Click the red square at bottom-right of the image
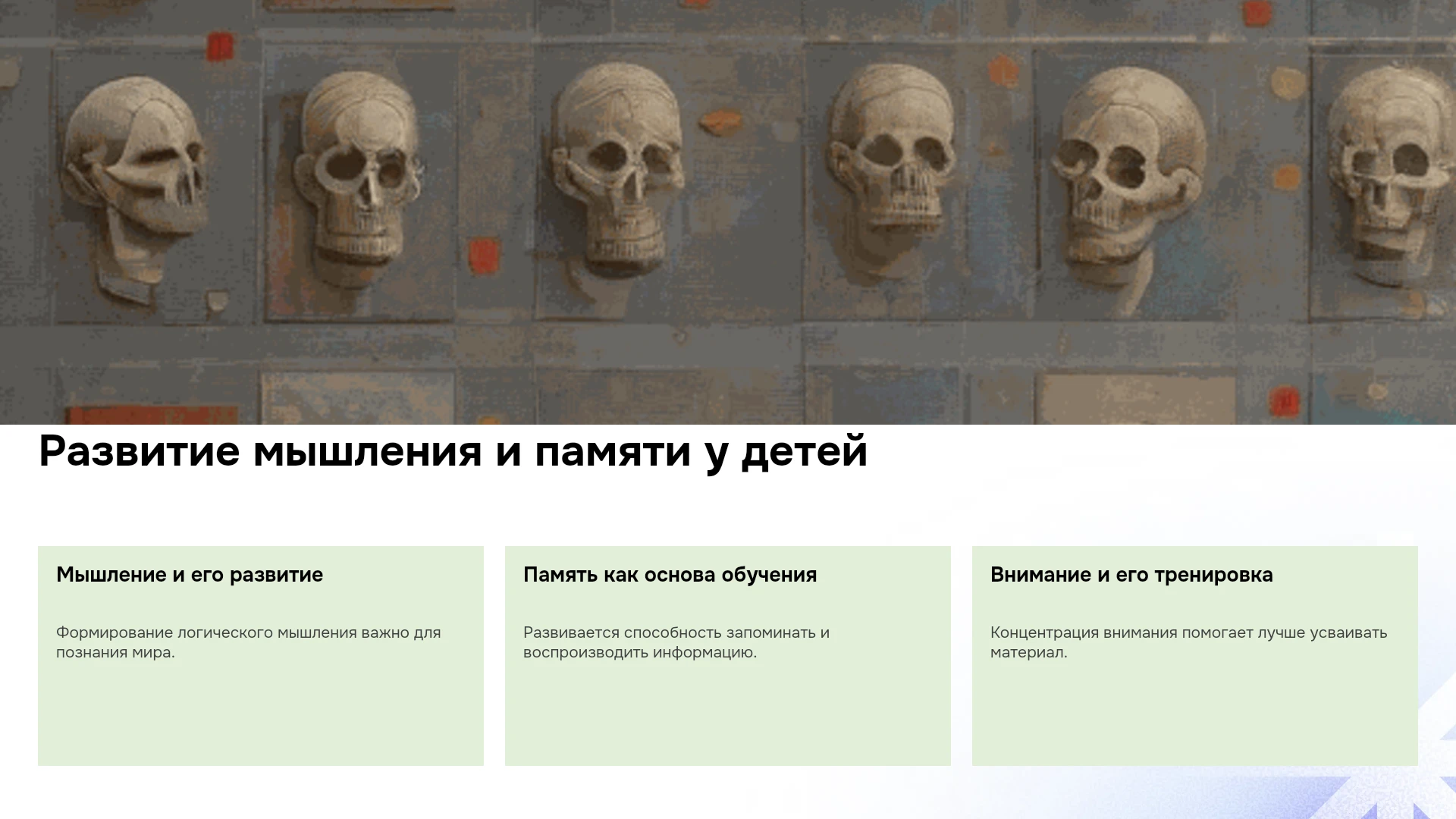The width and height of the screenshot is (1456, 819). pos(1285,401)
